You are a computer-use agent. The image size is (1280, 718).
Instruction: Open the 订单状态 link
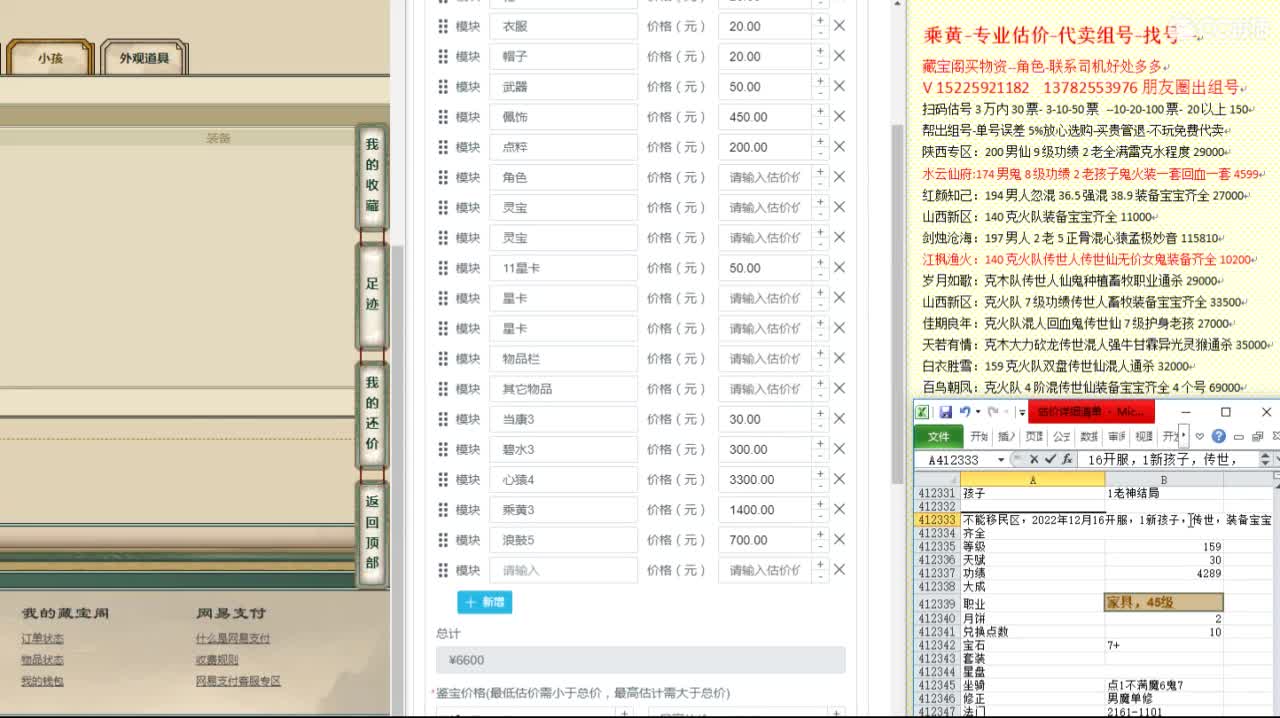(42, 638)
